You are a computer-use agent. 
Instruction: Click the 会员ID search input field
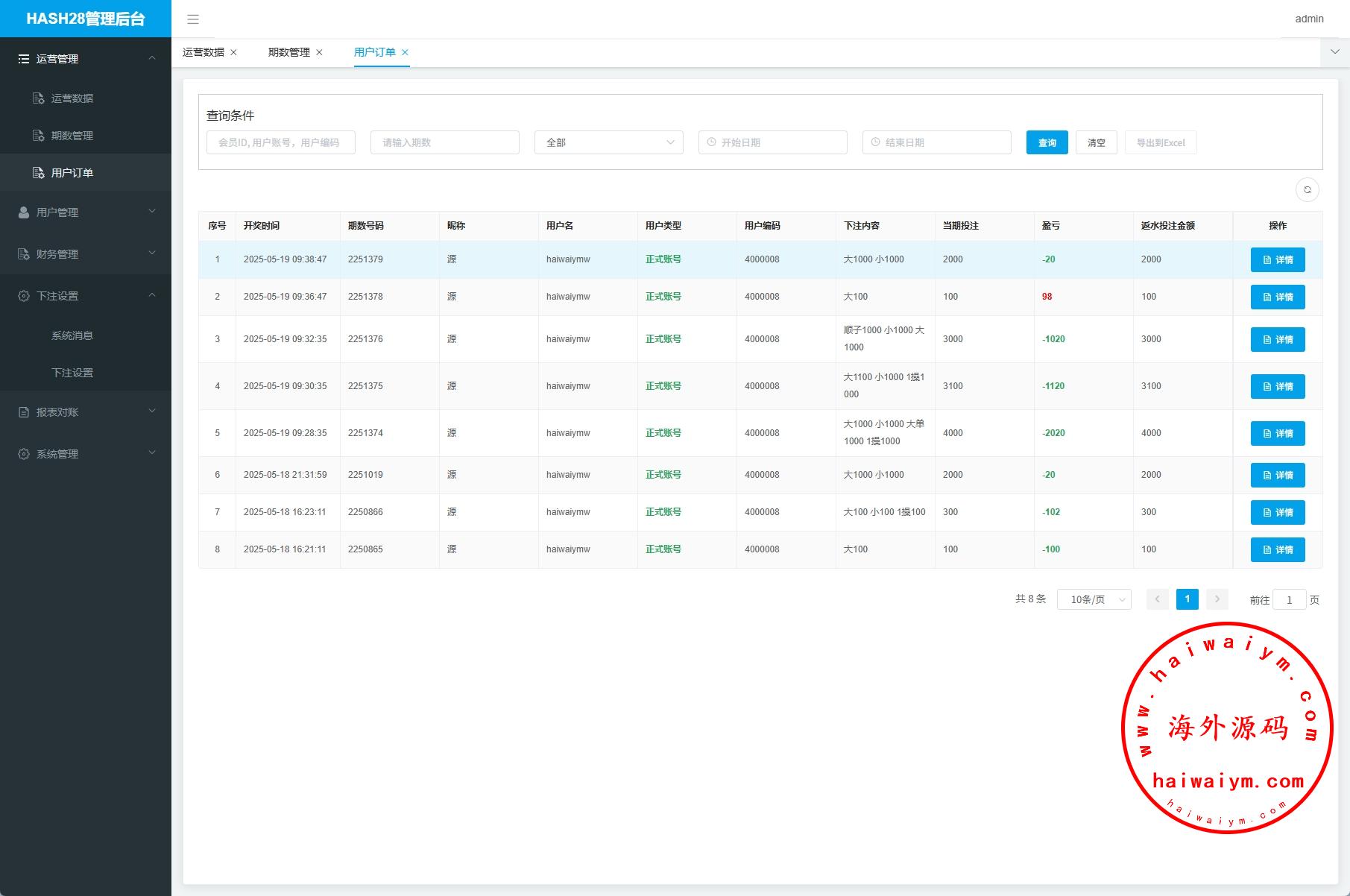tap(280, 142)
